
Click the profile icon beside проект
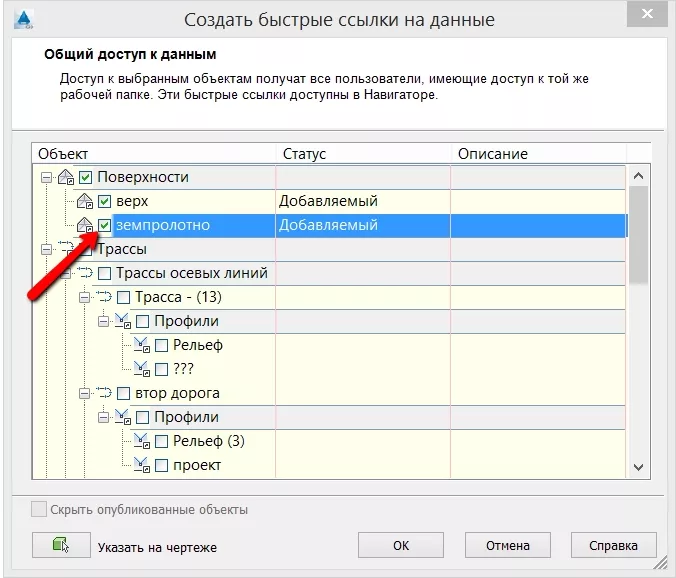click(142, 465)
